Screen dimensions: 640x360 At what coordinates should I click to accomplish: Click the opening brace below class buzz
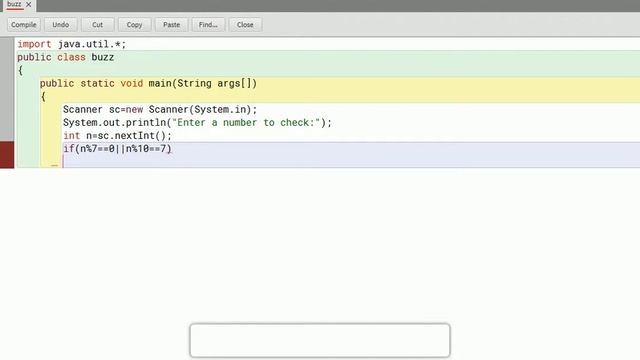20,70
